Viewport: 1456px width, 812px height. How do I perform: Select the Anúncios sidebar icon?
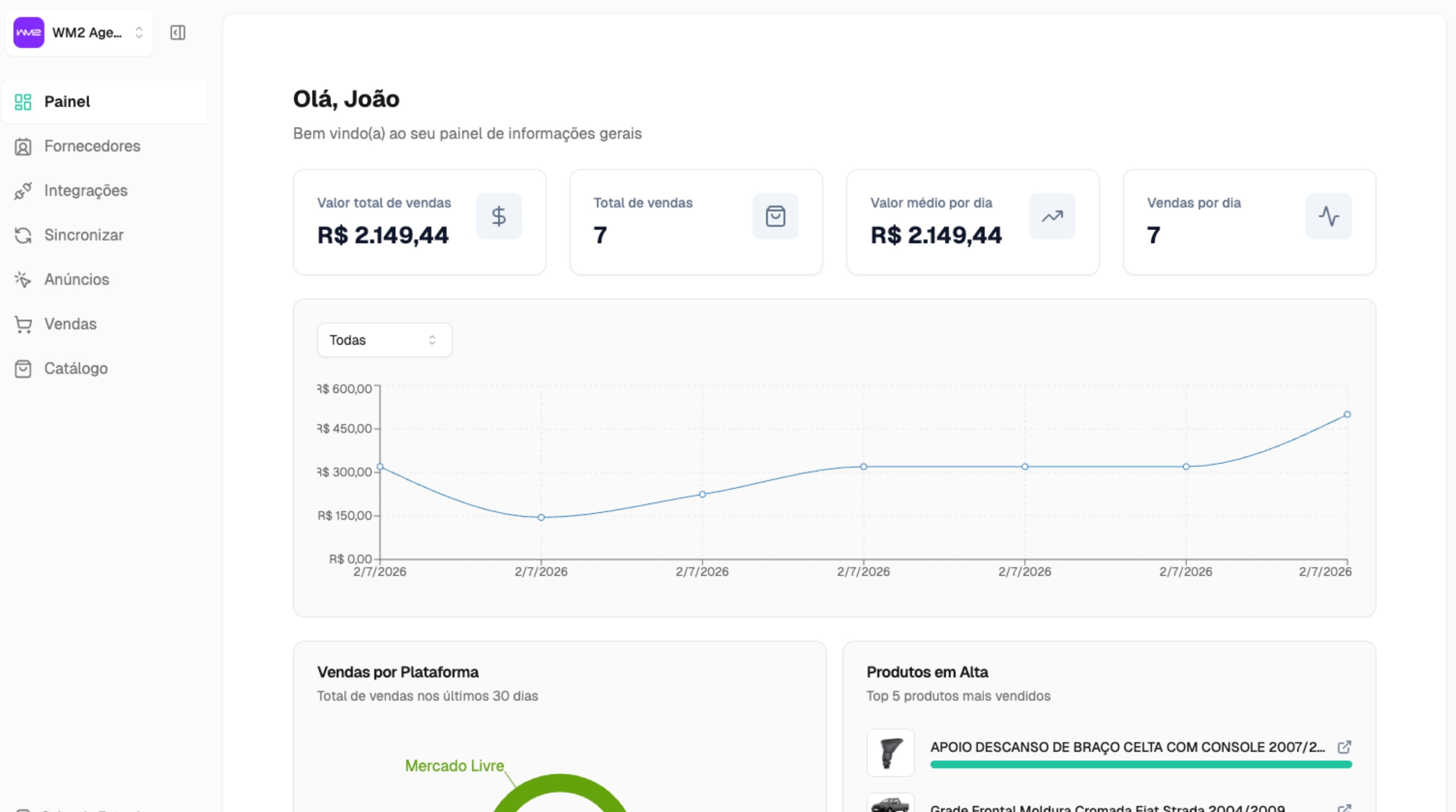point(22,279)
